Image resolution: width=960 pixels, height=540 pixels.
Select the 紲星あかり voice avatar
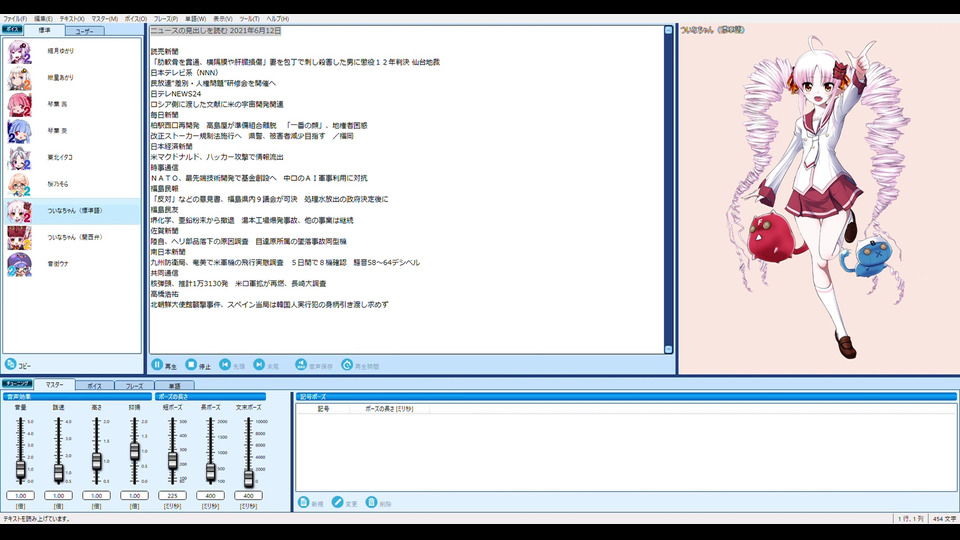tap(20, 78)
